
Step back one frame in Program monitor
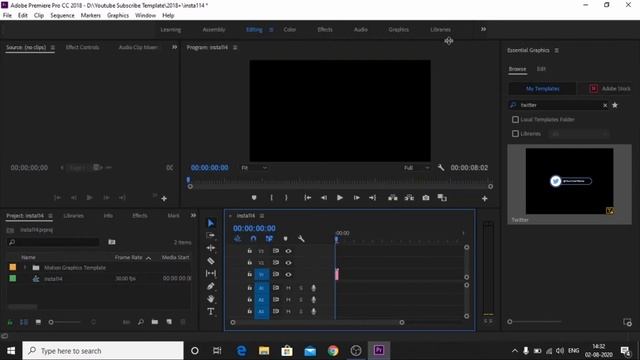tap(324, 198)
